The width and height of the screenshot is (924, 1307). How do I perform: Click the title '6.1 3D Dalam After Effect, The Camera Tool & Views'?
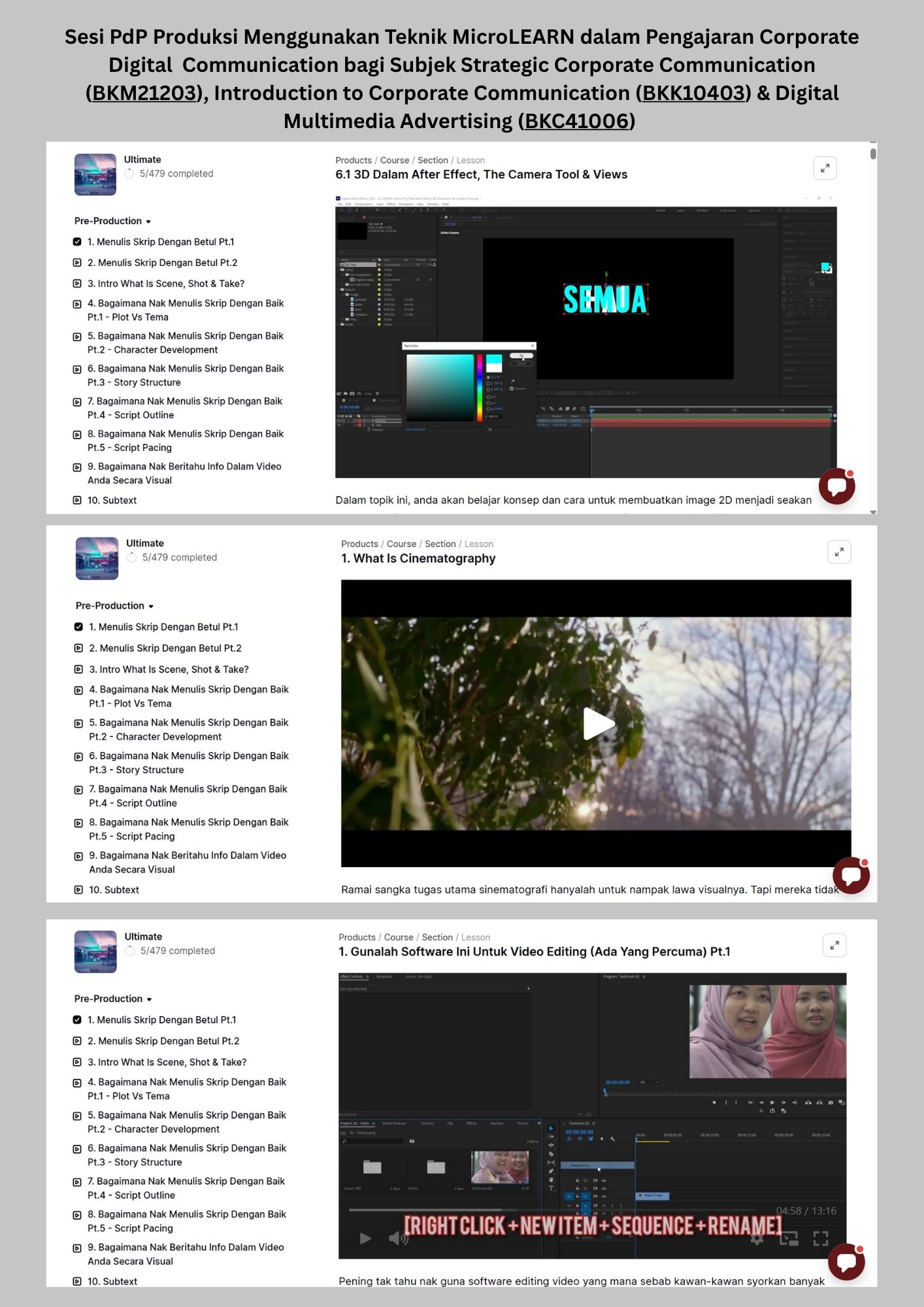[482, 174]
